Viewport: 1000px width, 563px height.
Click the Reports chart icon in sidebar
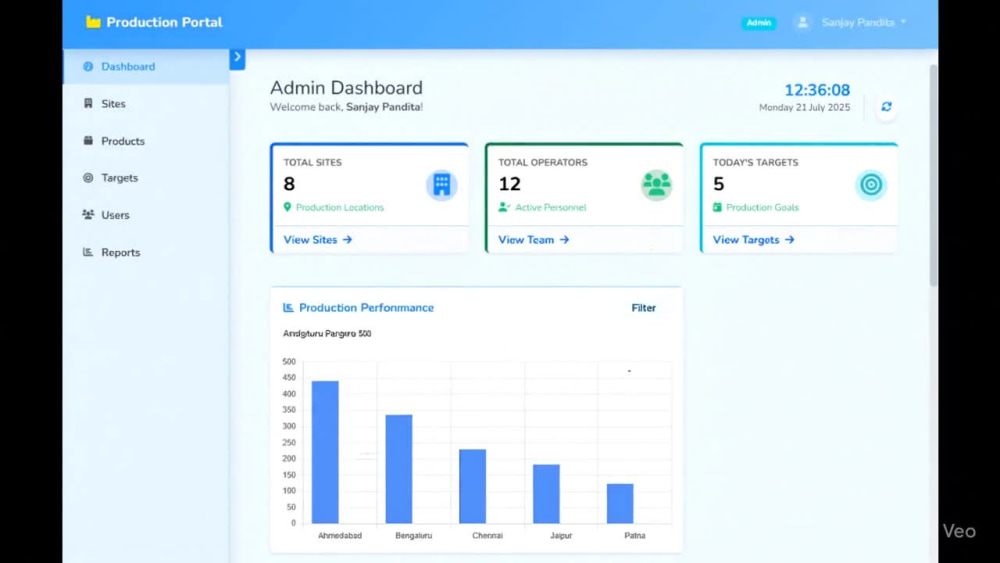click(88, 252)
